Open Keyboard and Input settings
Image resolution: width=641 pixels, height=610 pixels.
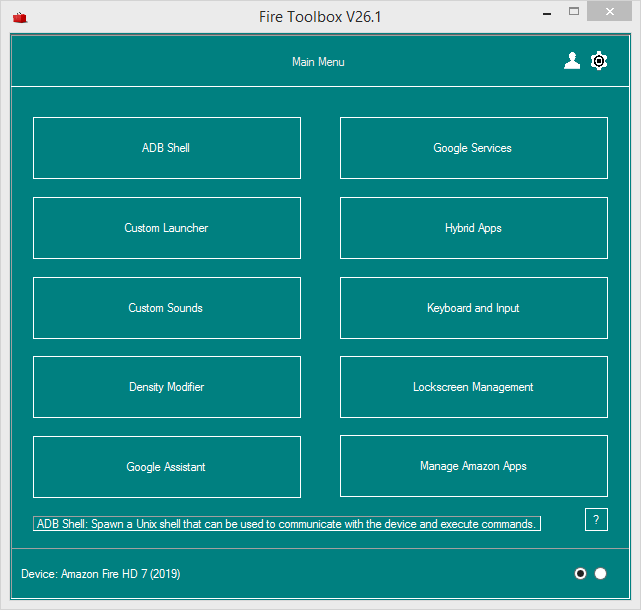coord(474,308)
